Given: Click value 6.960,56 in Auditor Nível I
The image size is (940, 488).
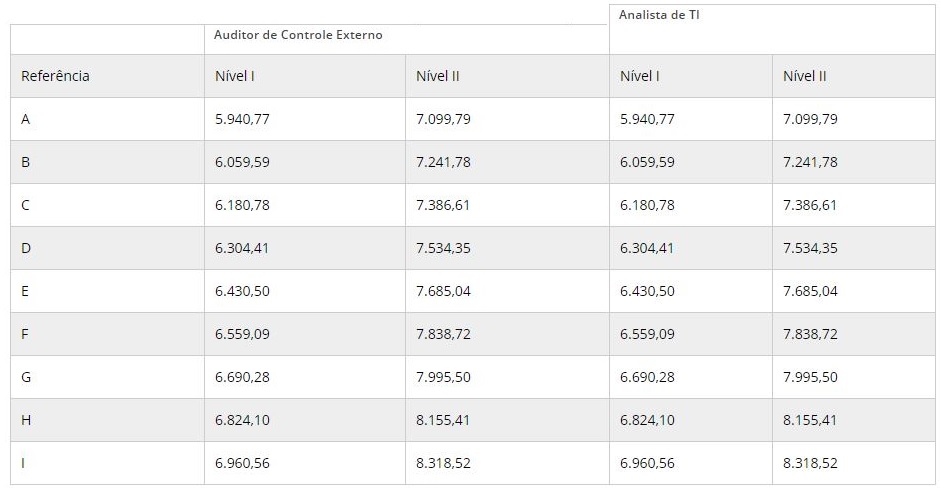Looking at the screenshot, I should (x=242, y=463).
